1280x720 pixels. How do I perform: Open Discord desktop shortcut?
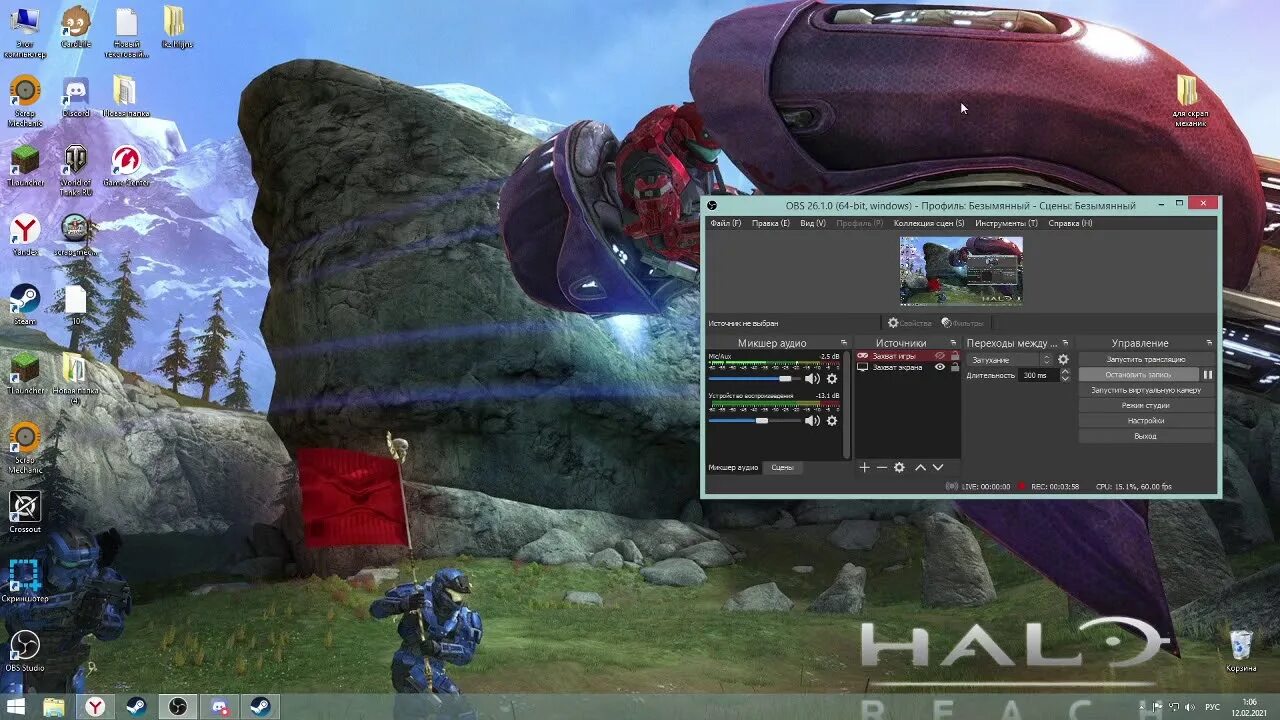coord(76,98)
